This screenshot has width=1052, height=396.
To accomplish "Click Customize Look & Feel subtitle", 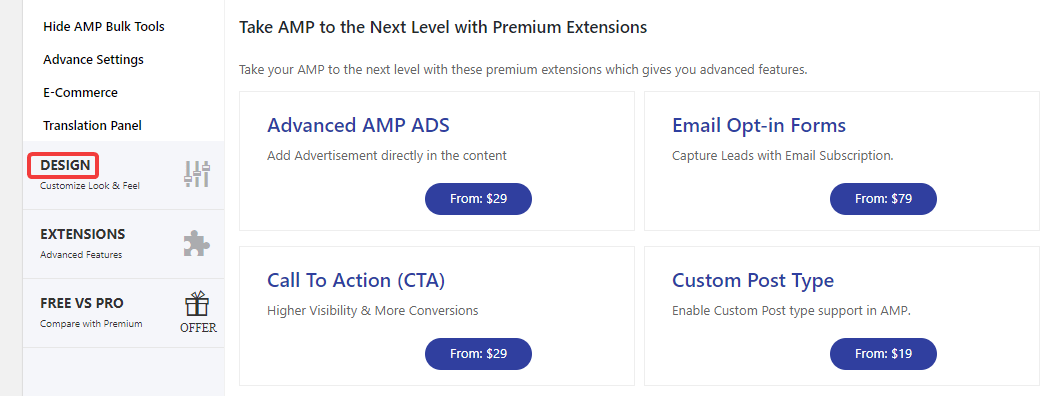I will coord(90,186).
